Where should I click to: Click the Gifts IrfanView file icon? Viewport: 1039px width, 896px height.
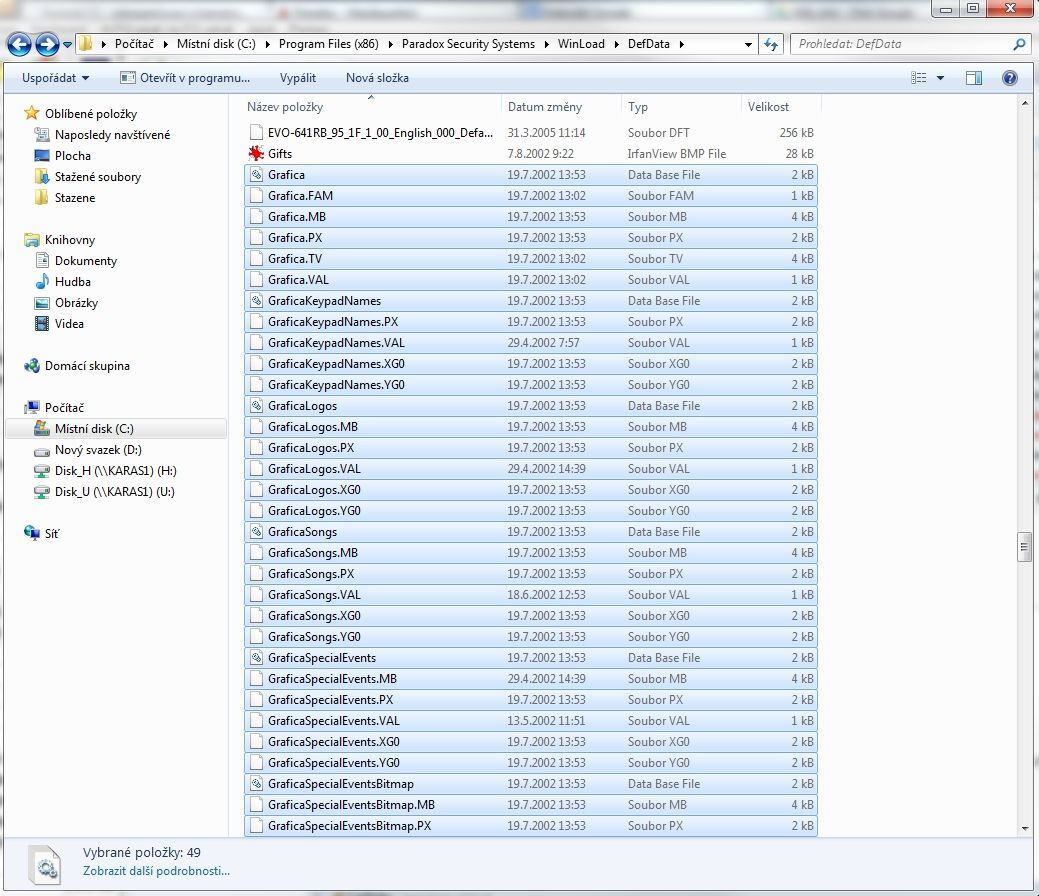(x=256, y=154)
